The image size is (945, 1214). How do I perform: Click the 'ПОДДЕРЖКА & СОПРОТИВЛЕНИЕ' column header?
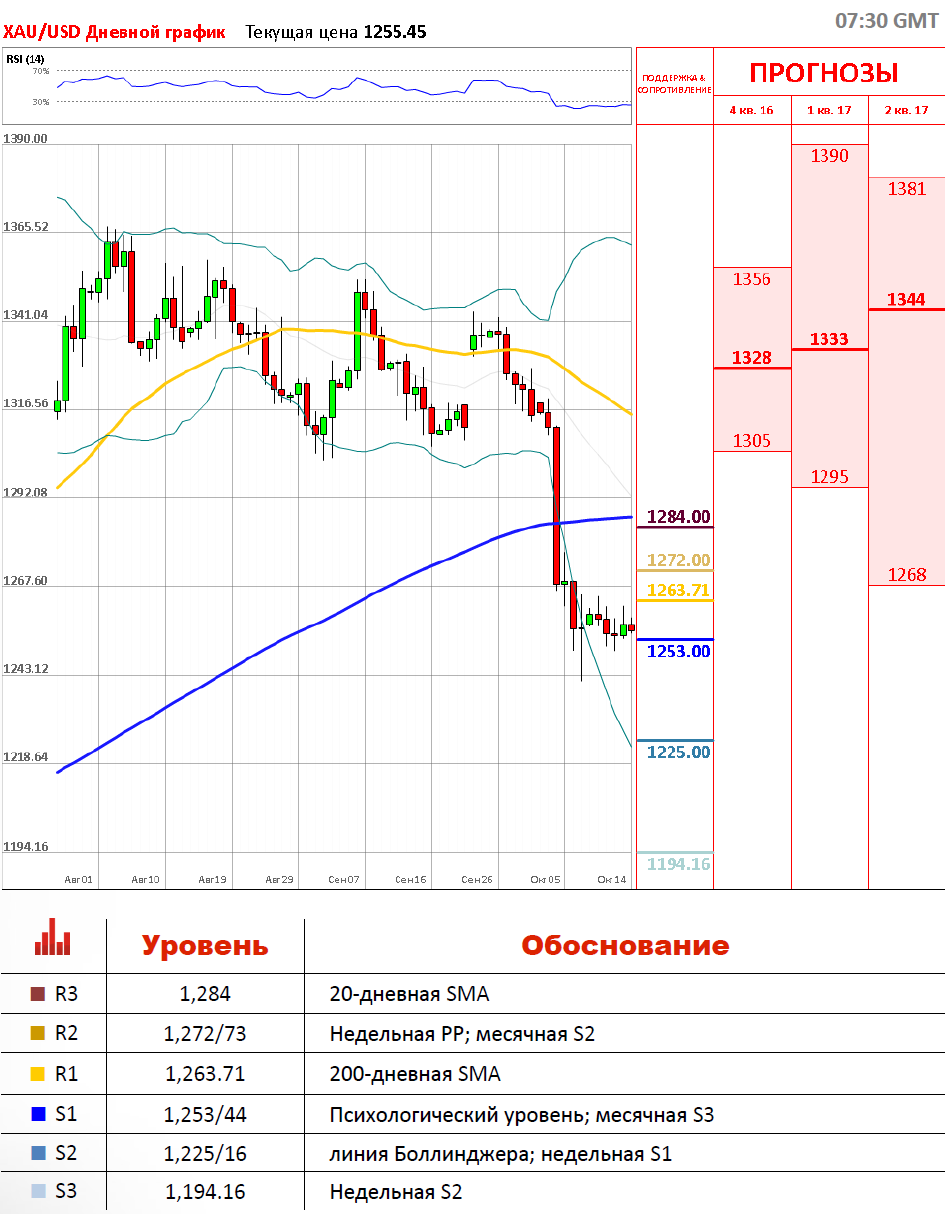(x=674, y=83)
